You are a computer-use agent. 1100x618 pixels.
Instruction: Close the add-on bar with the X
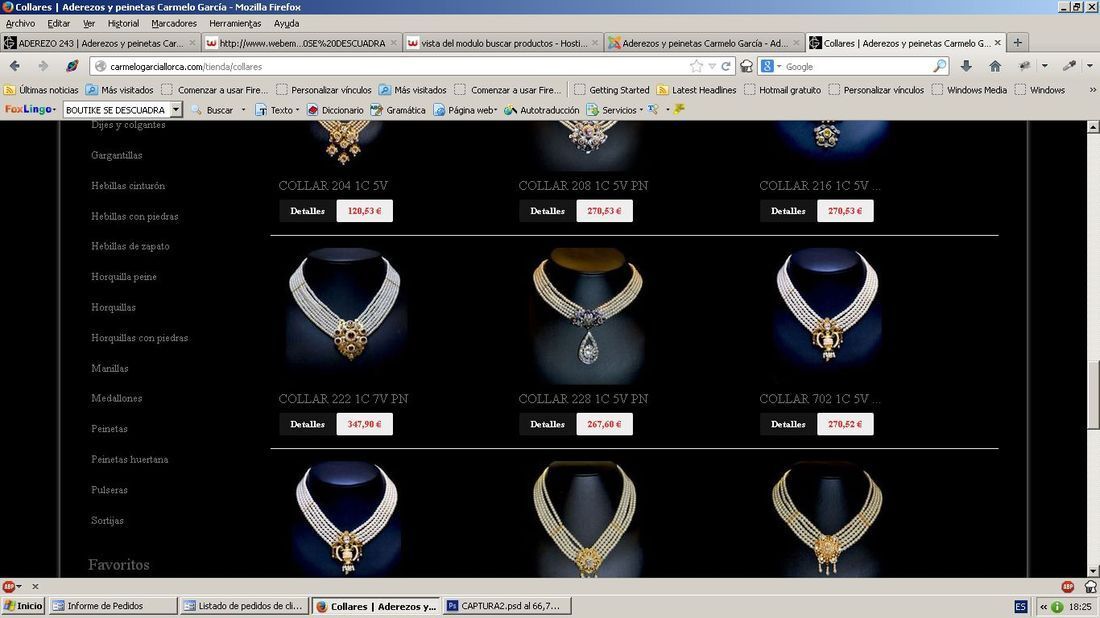click(x=35, y=586)
